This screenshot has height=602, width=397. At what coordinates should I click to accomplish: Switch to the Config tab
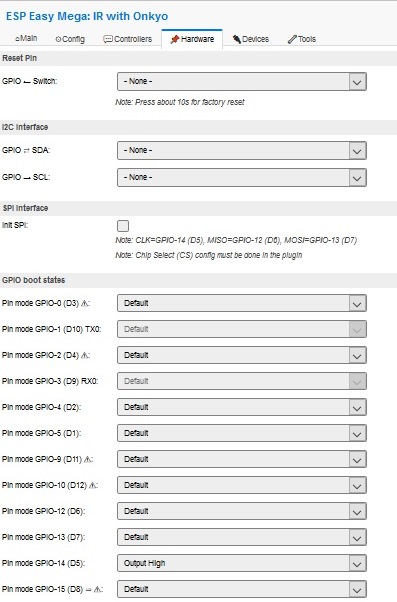coord(70,39)
